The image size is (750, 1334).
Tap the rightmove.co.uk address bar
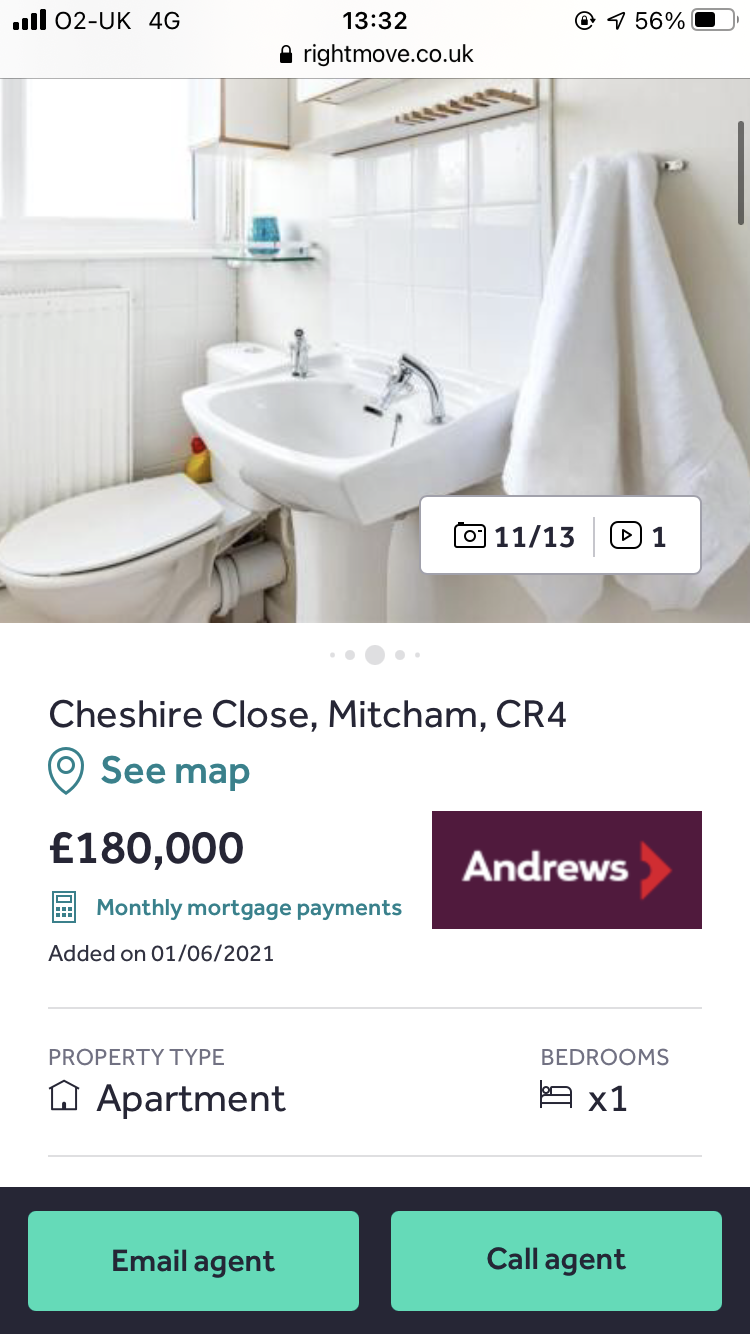[x=375, y=54]
